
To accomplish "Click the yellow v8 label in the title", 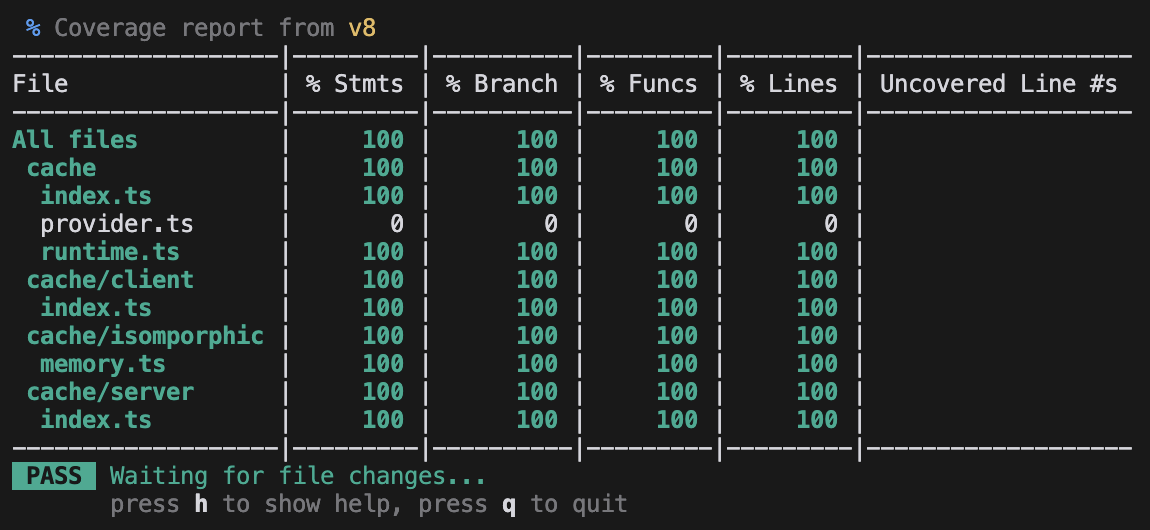I will pyautogui.click(x=362, y=27).
